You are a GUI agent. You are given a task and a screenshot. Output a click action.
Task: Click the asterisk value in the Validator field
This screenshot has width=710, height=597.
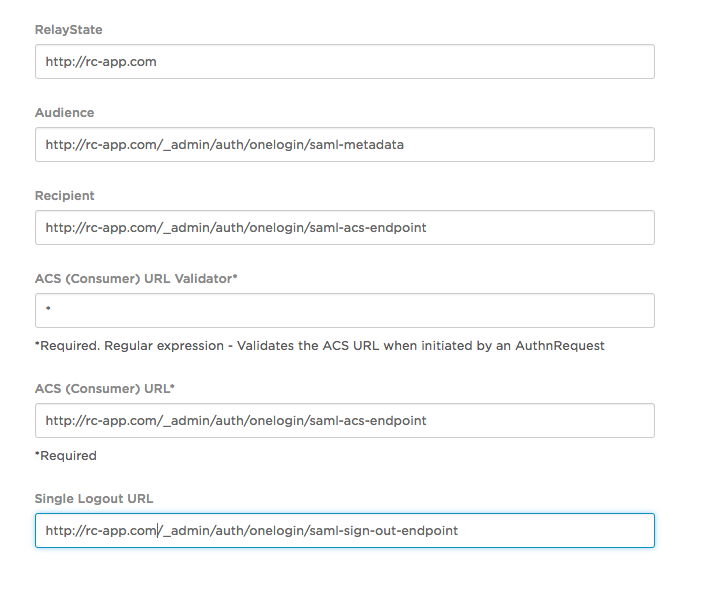[48, 311]
